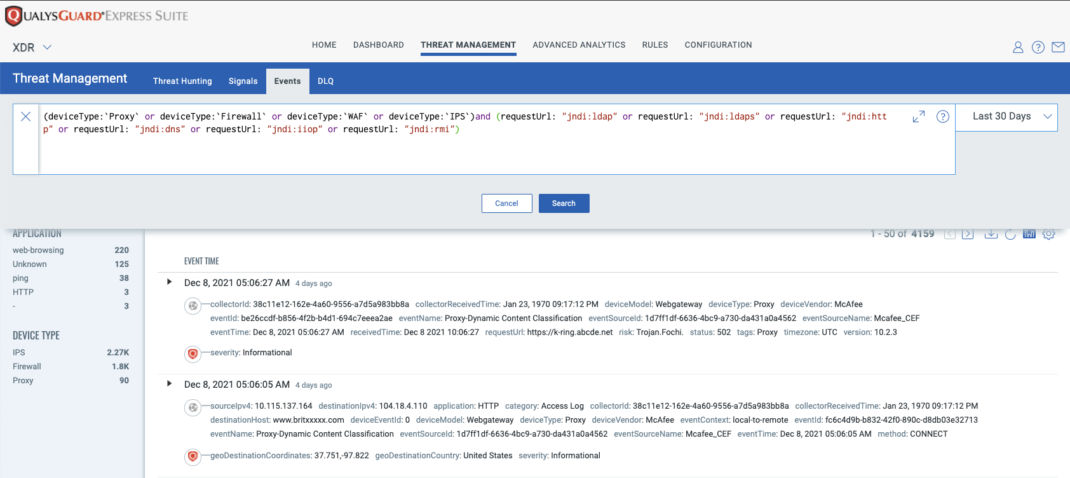The width and height of the screenshot is (1070, 478).
Task: Expand the Dec 8 05:06:05 AM event
Action: click(170, 384)
